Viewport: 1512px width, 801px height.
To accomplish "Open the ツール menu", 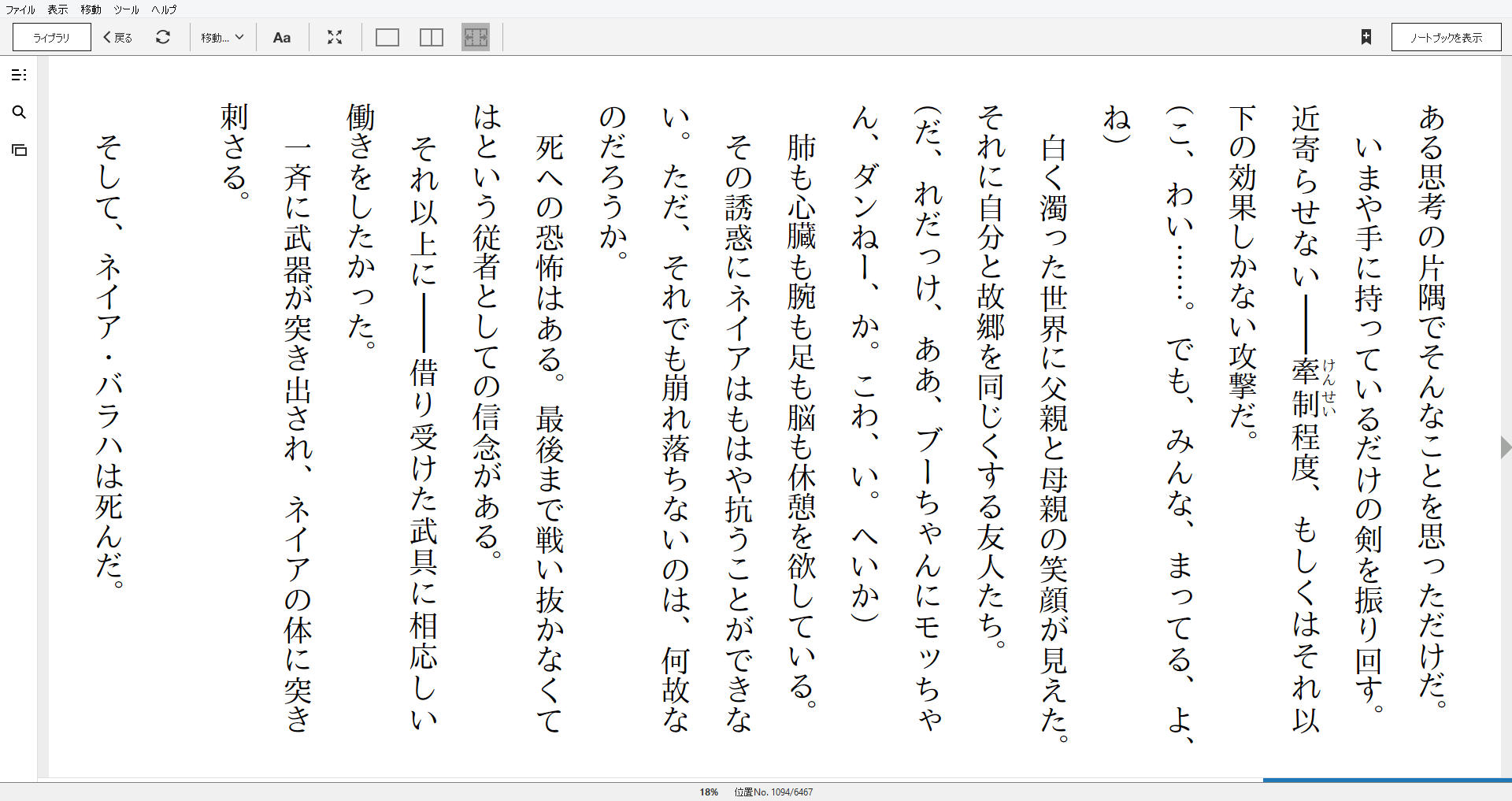I will point(126,9).
